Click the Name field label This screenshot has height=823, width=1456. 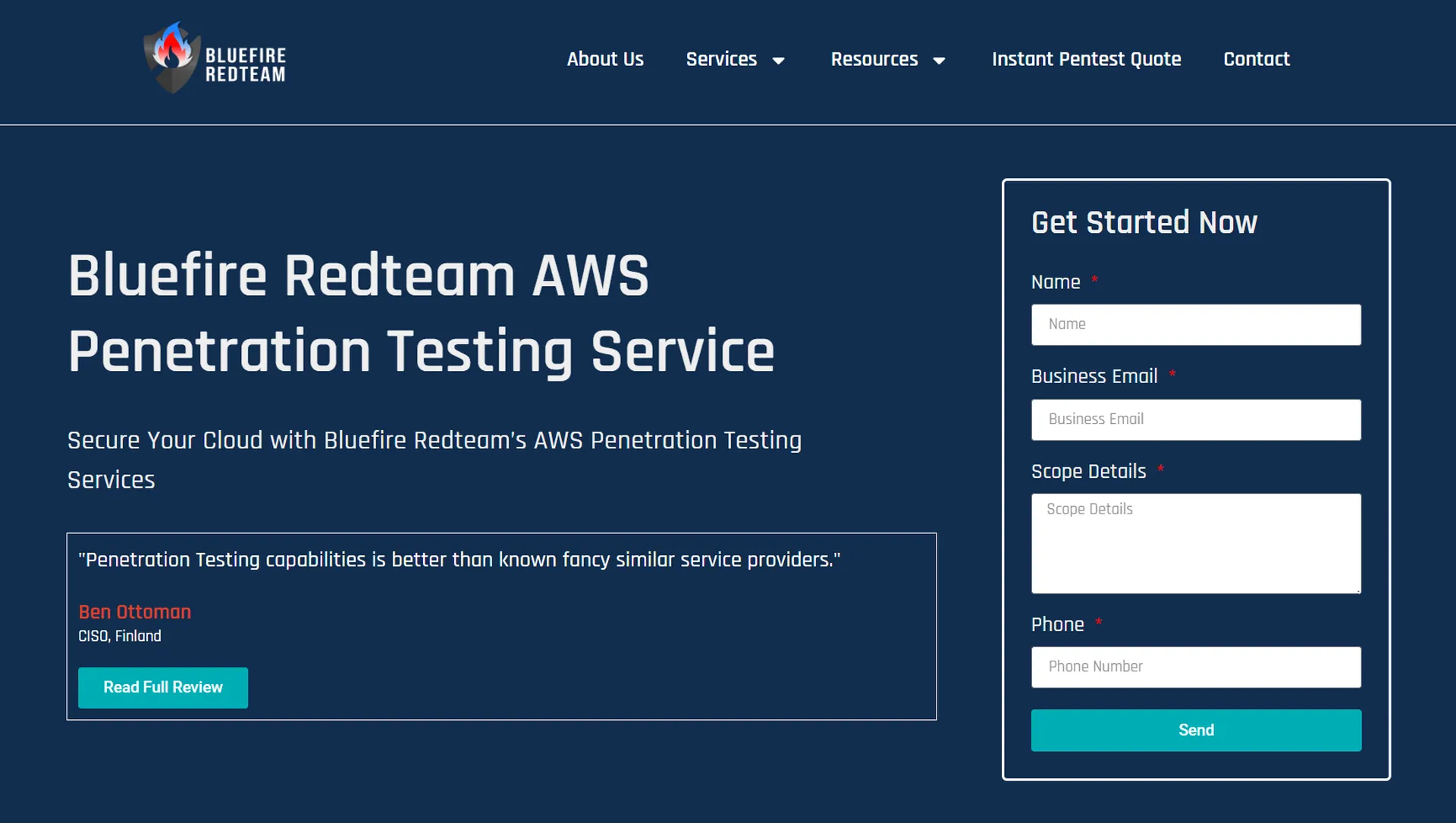click(x=1056, y=282)
